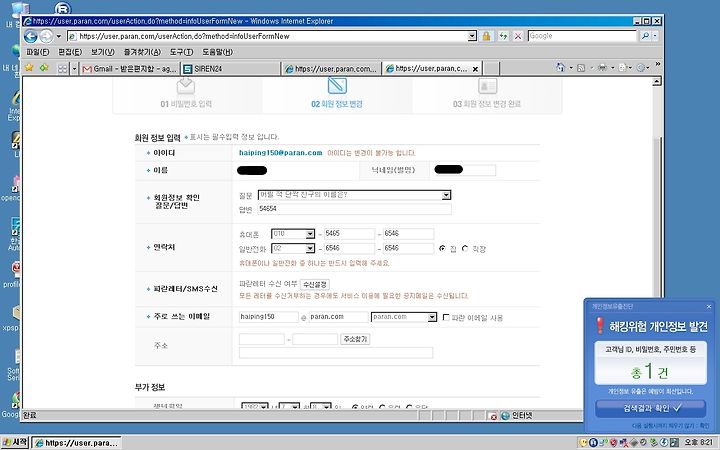Image resolution: width=720 pixels, height=450 pixels.
Task: Click the https://user.para... taskbar button
Action: tap(76, 443)
